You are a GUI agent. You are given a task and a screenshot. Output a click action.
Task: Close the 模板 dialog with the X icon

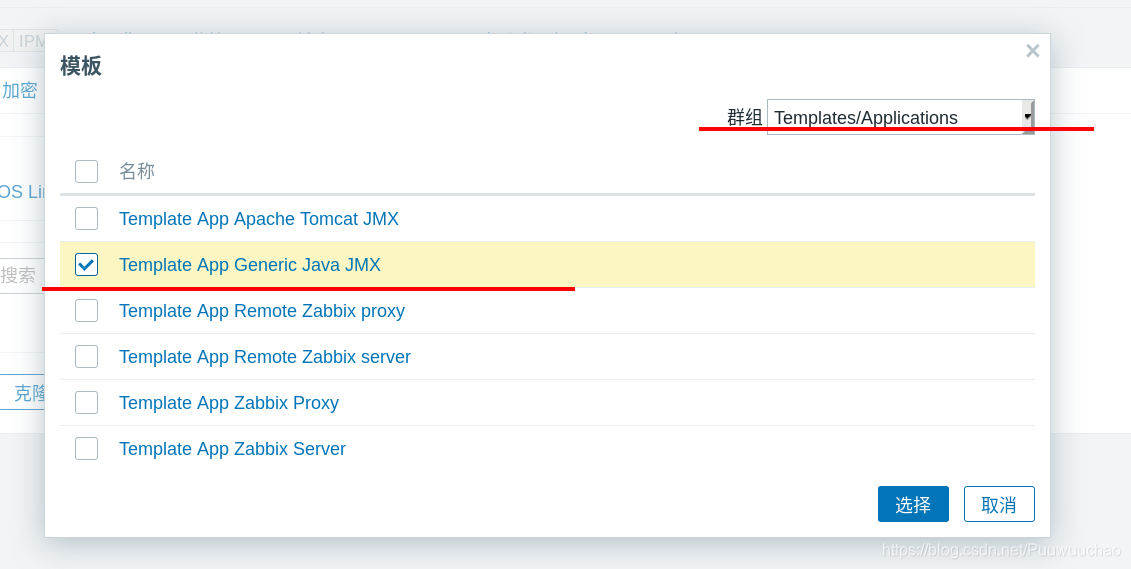tap(1032, 51)
